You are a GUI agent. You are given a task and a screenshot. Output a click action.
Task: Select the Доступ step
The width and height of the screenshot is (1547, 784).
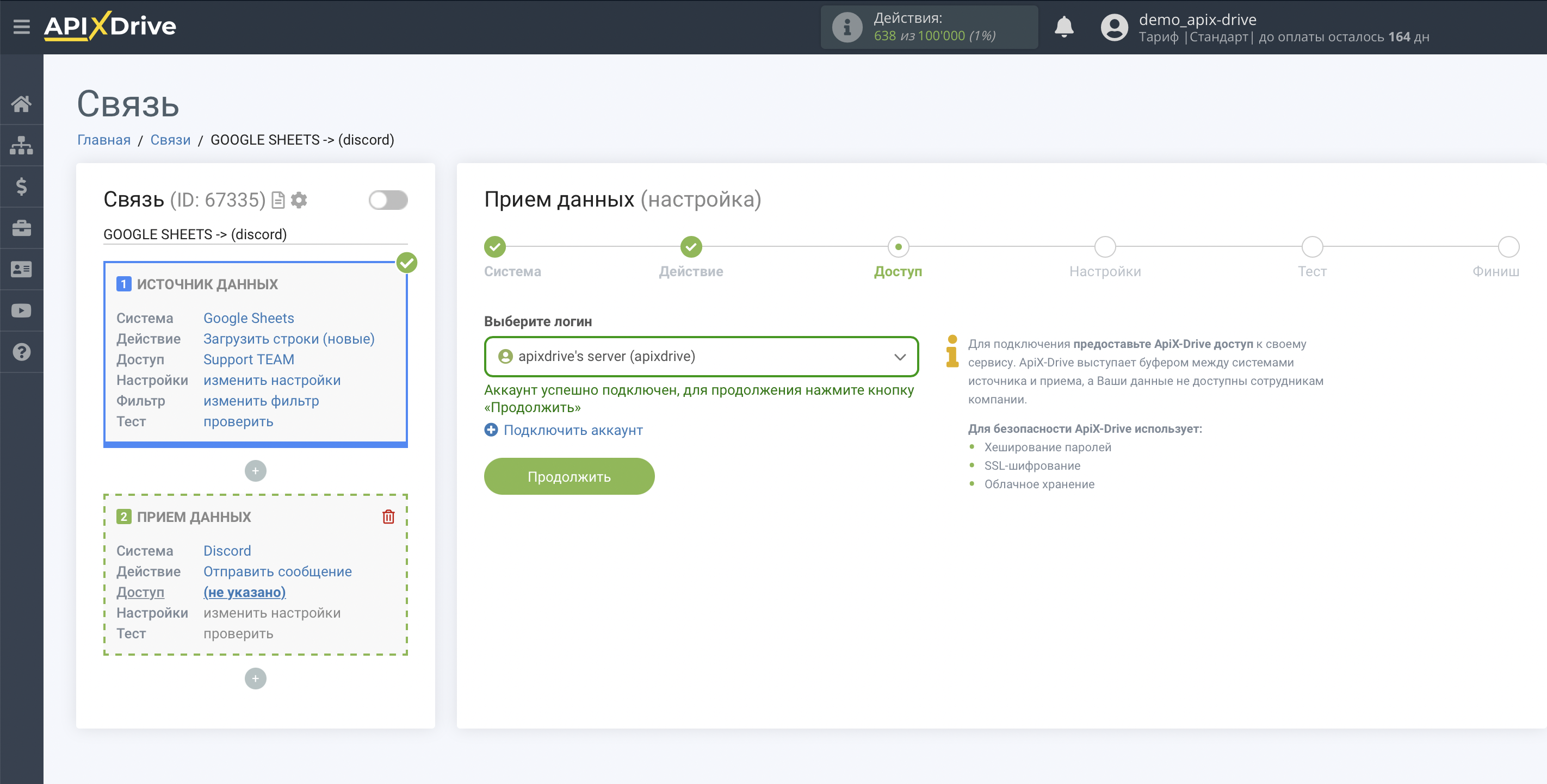click(898, 247)
